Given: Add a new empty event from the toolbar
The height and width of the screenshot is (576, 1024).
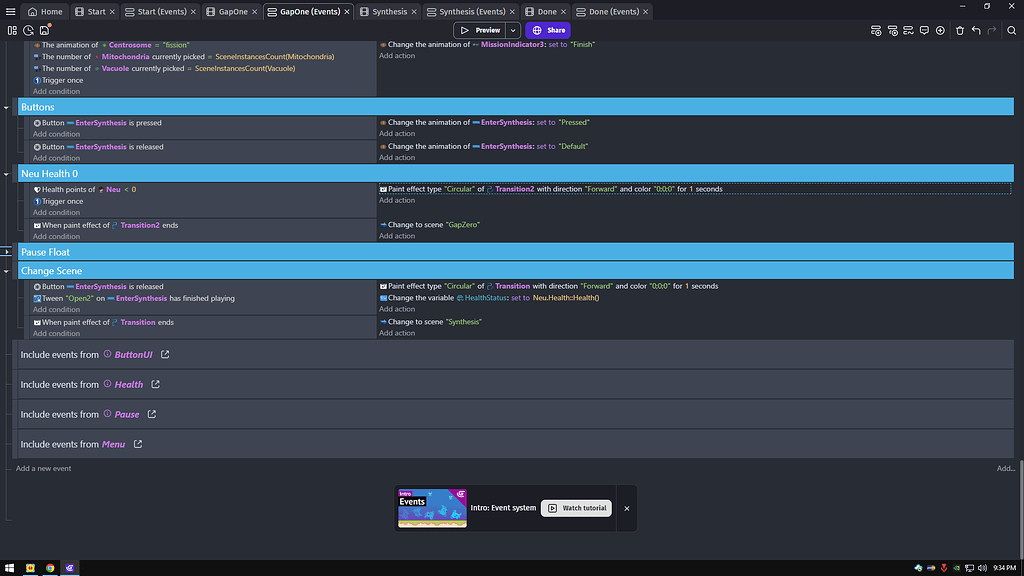Looking at the screenshot, I should click(x=876, y=30).
